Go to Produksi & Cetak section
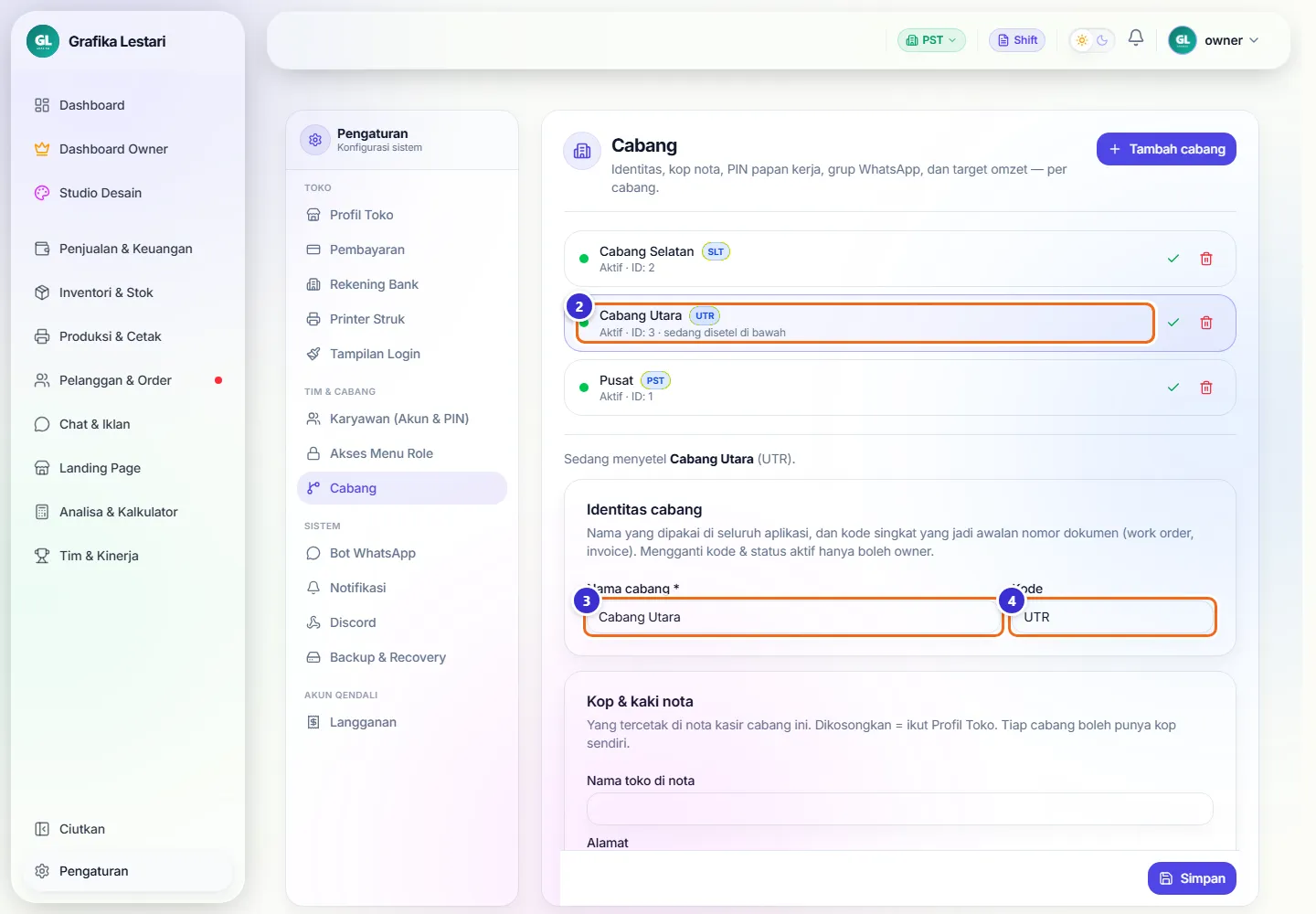 tap(128, 336)
